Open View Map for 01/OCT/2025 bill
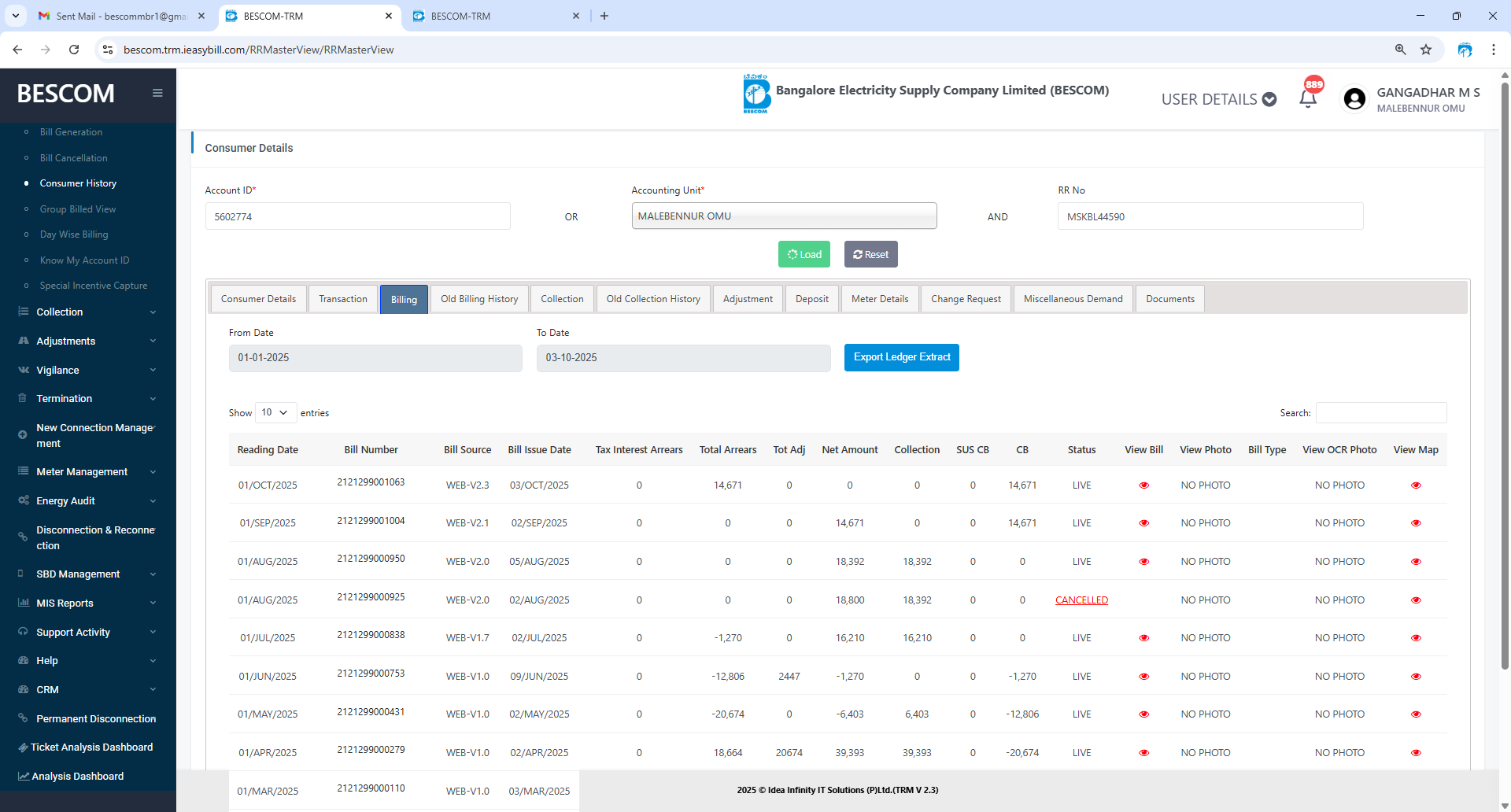 (x=1416, y=485)
